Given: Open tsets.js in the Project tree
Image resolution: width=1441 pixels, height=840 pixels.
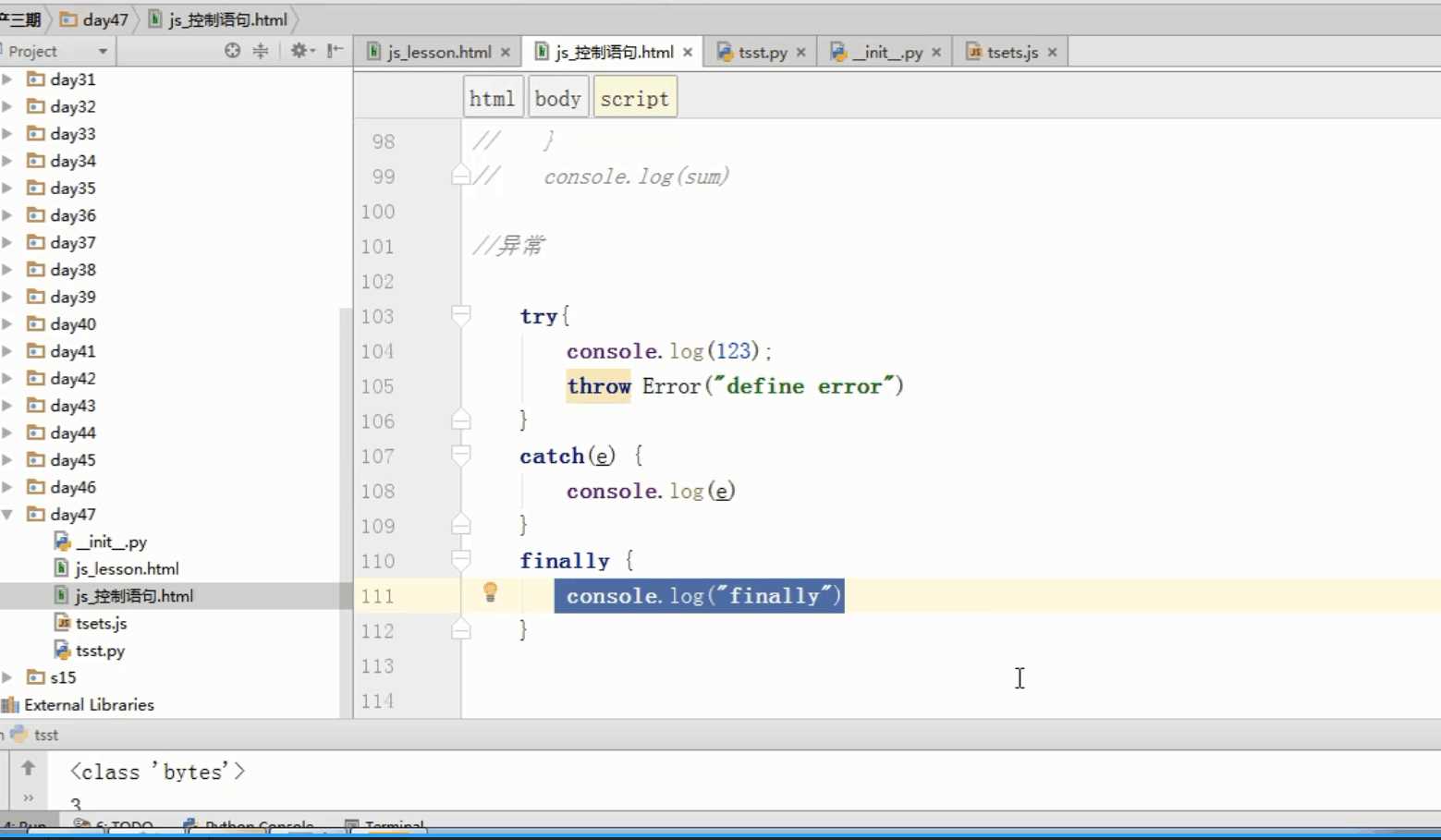Looking at the screenshot, I should pos(101,624).
